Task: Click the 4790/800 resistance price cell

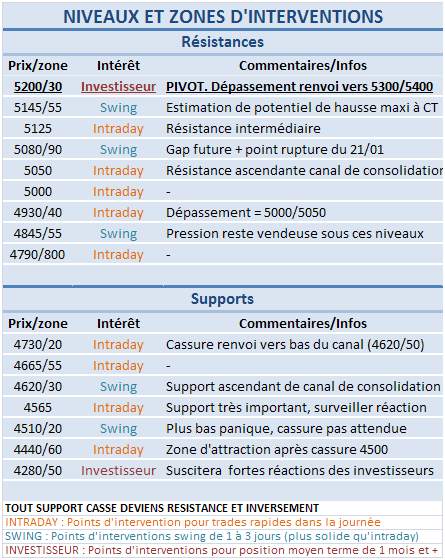Action: click(38, 255)
